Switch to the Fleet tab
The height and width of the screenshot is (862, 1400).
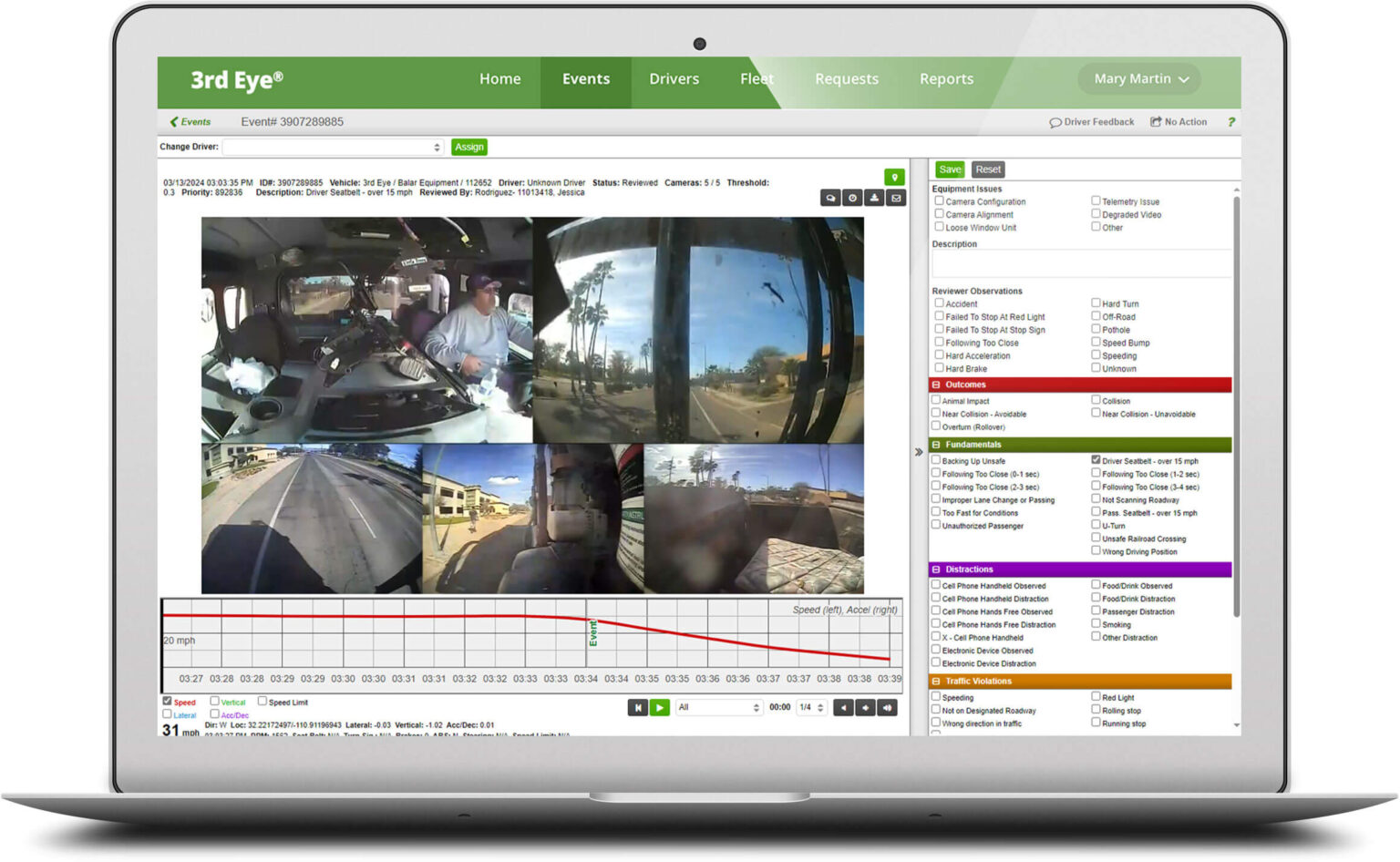[x=757, y=79]
